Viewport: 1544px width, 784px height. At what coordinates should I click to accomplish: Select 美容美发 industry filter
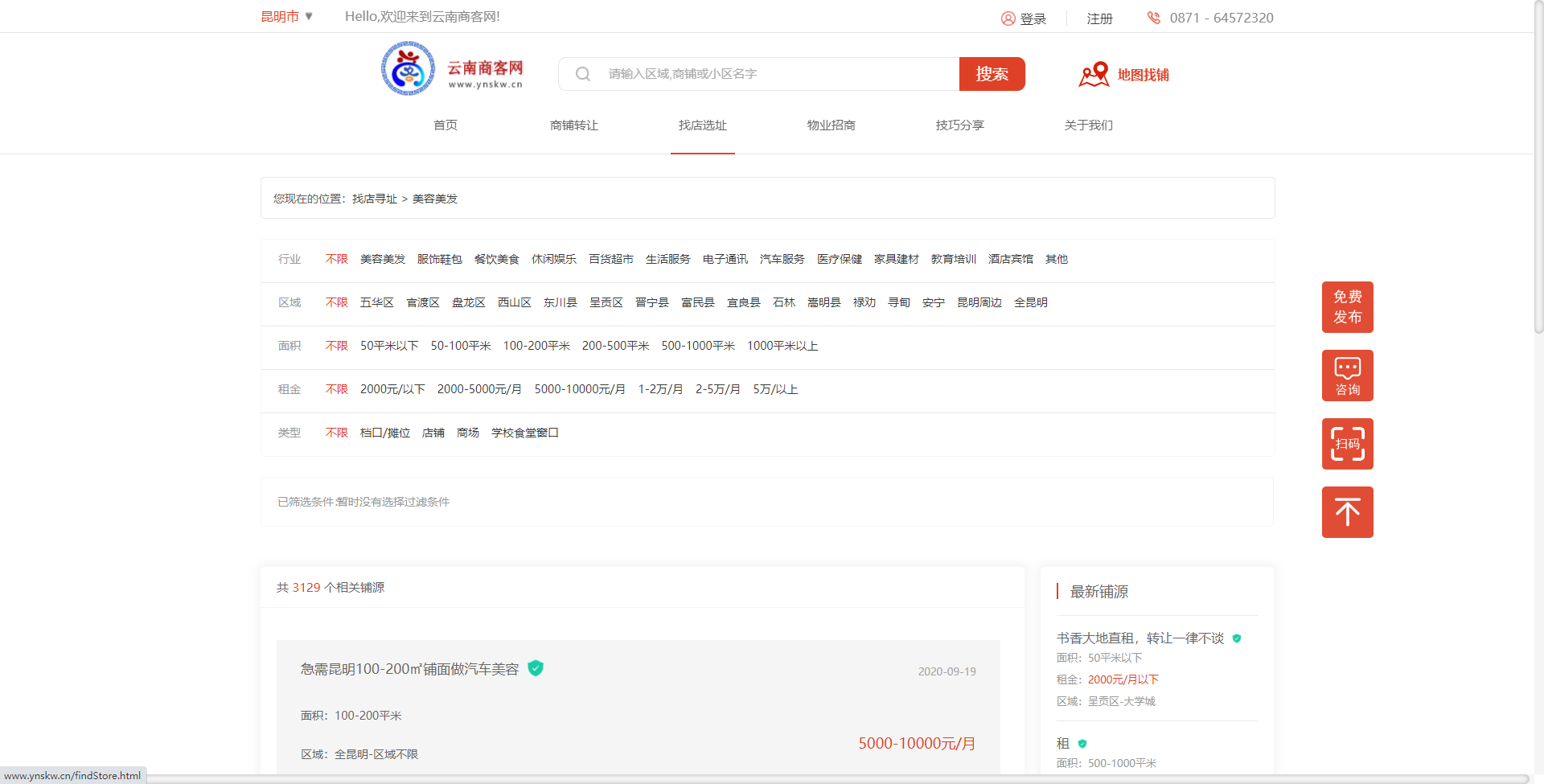(x=382, y=259)
